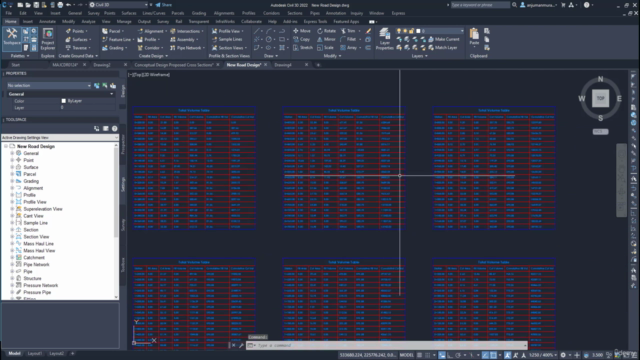This screenshot has width=640, height=360.
Task: Click Make Current layer button
Action: (x=444, y=39)
